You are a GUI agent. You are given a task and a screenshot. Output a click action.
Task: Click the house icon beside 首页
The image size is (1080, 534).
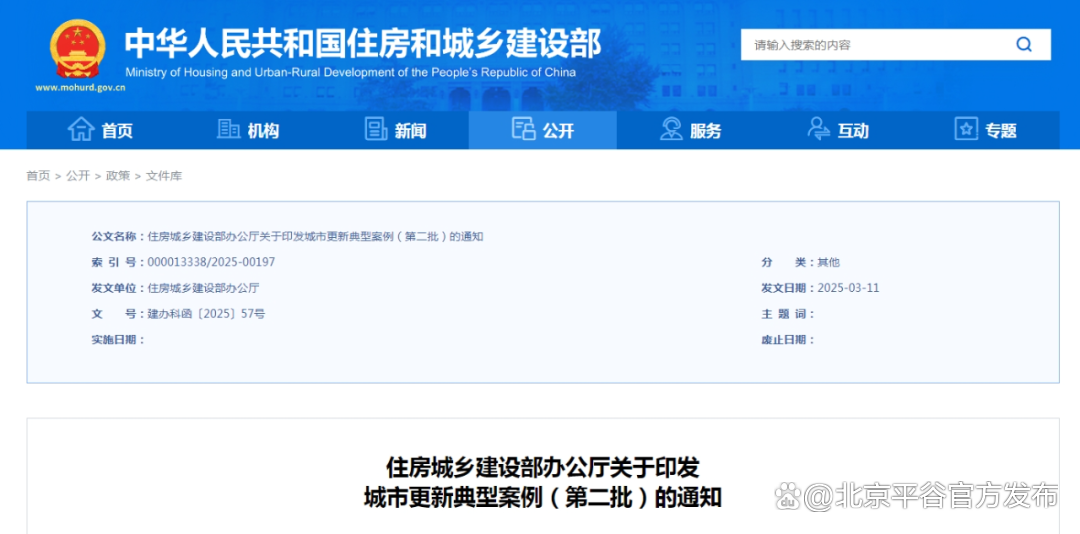(x=81, y=130)
